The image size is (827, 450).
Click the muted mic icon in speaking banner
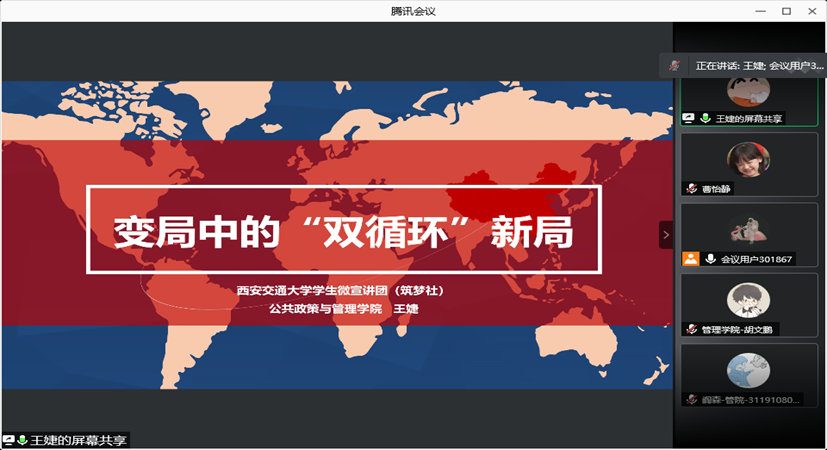pyautogui.click(x=675, y=65)
